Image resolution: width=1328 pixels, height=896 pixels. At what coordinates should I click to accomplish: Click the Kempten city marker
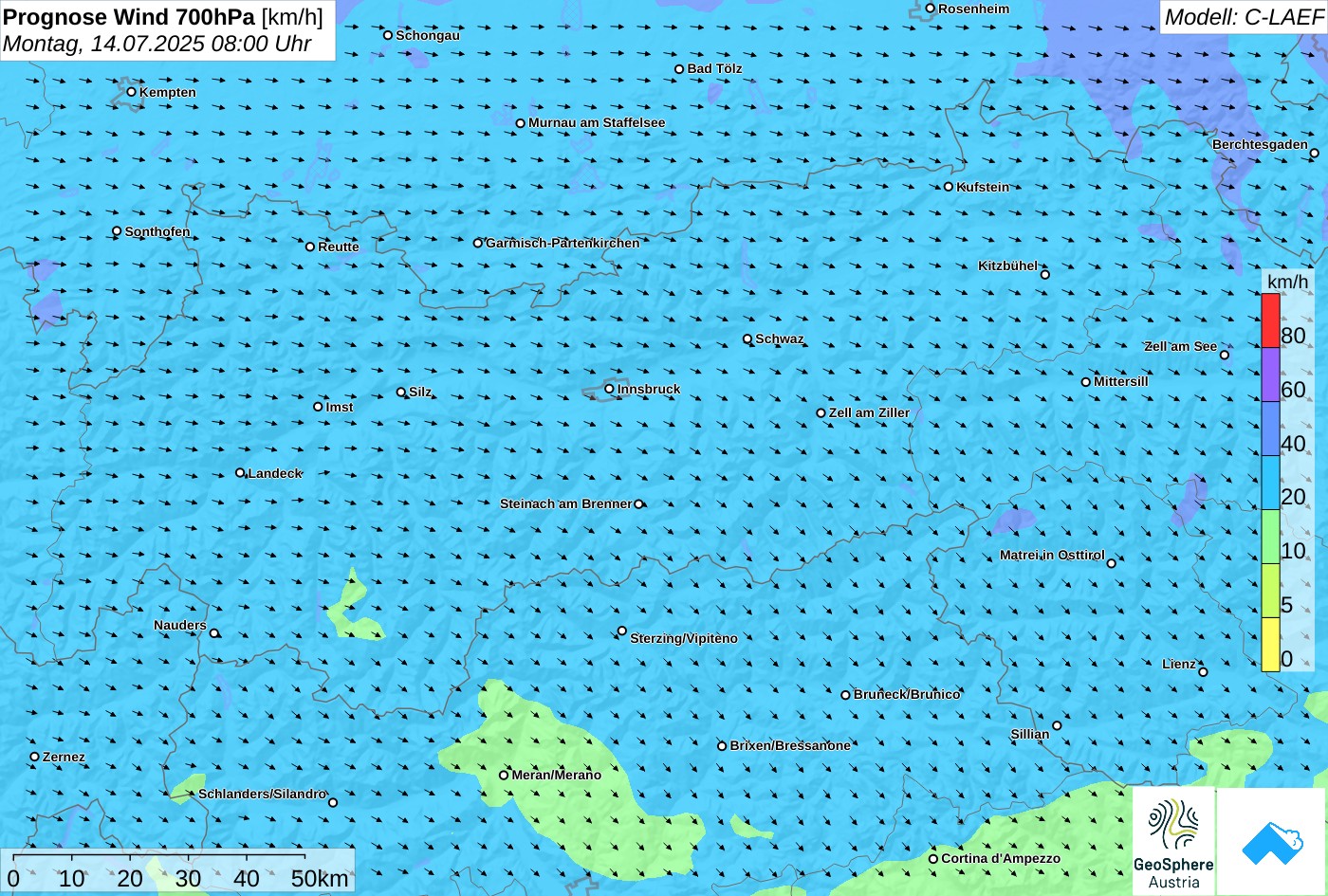pyautogui.click(x=131, y=92)
